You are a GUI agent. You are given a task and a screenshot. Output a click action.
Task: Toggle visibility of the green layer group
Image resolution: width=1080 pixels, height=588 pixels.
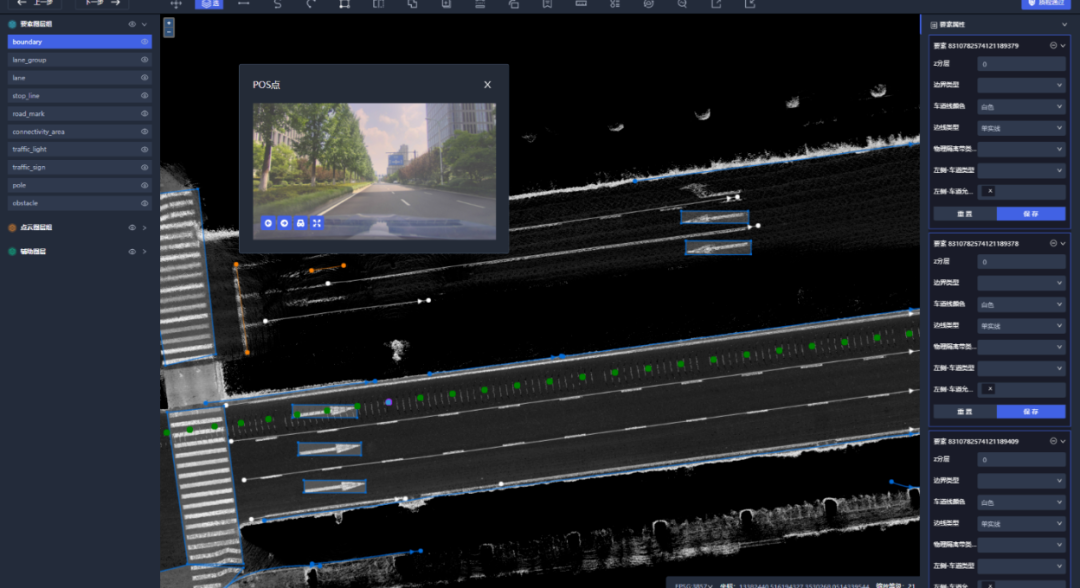coord(132,251)
